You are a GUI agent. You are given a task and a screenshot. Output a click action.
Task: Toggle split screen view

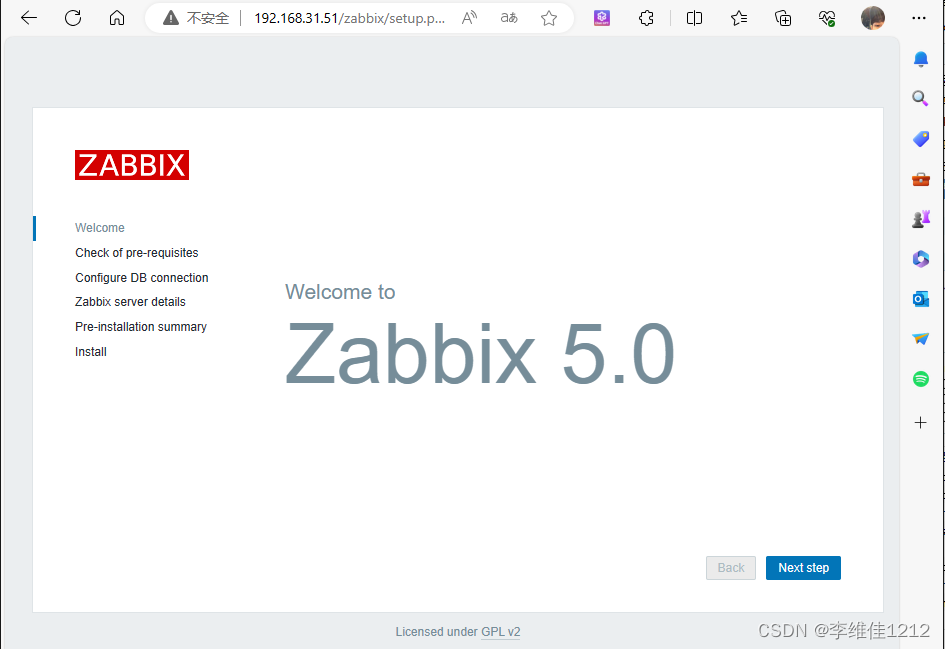(694, 18)
